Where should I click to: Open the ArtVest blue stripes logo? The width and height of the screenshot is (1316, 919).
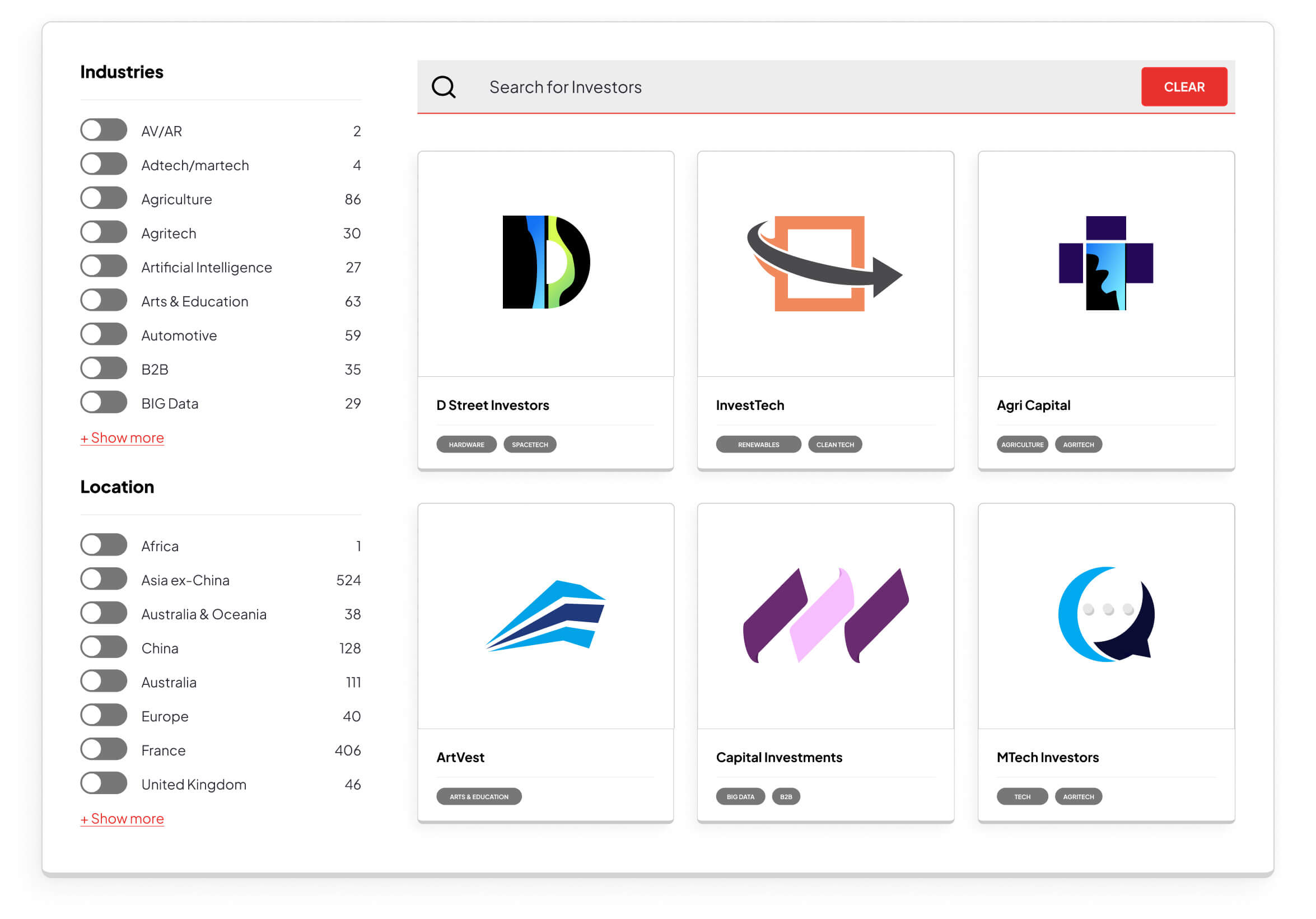pos(545,614)
